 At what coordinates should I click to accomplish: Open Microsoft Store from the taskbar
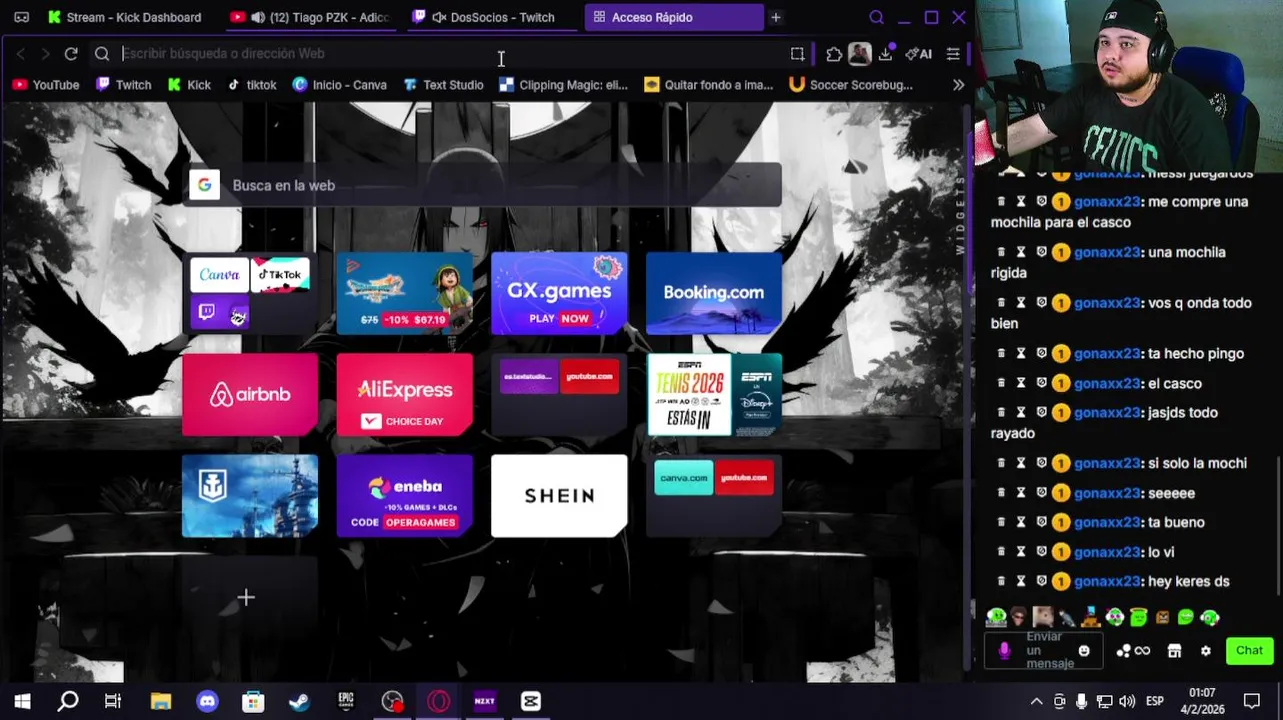(x=253, y=702)
